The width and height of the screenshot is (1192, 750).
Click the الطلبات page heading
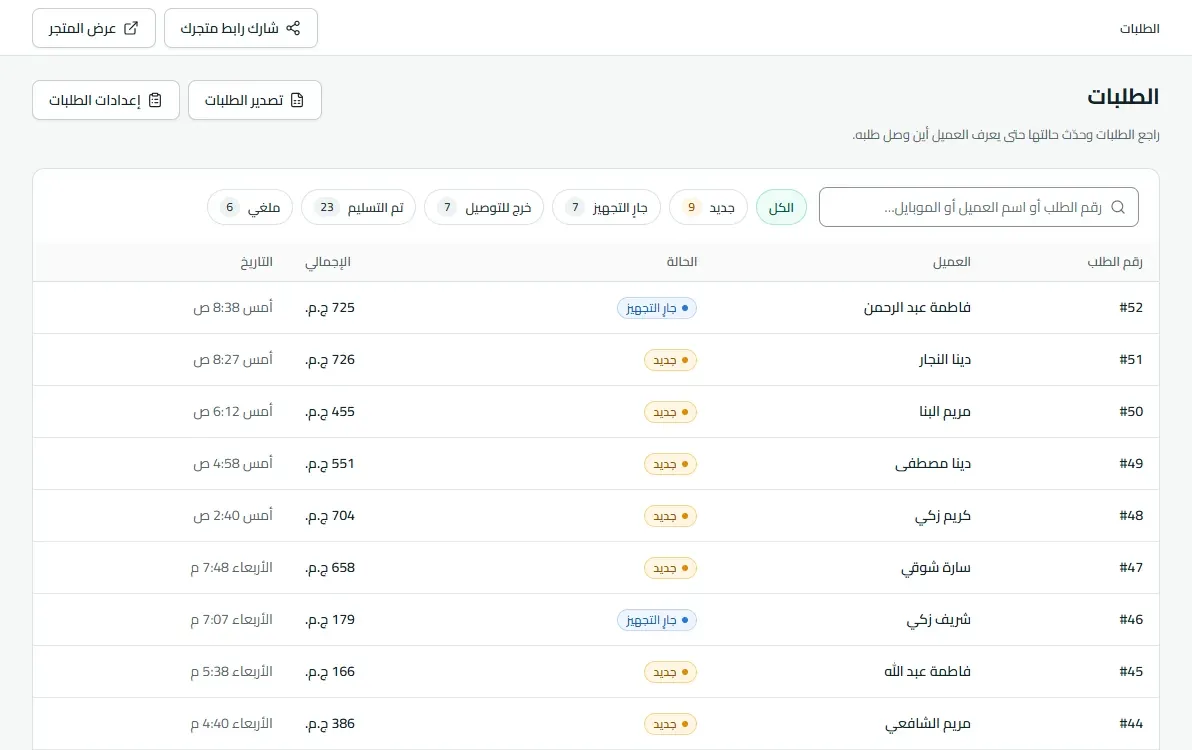coord(1123,97)
